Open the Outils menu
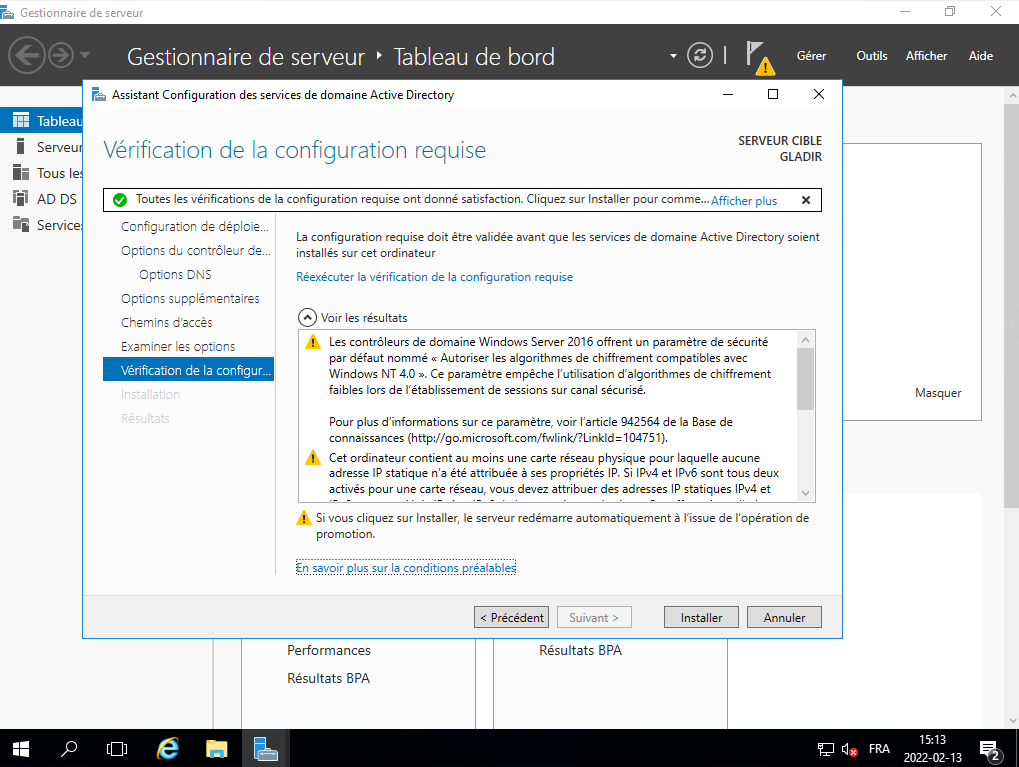The image size is (1019, 767). click(871, 56)
